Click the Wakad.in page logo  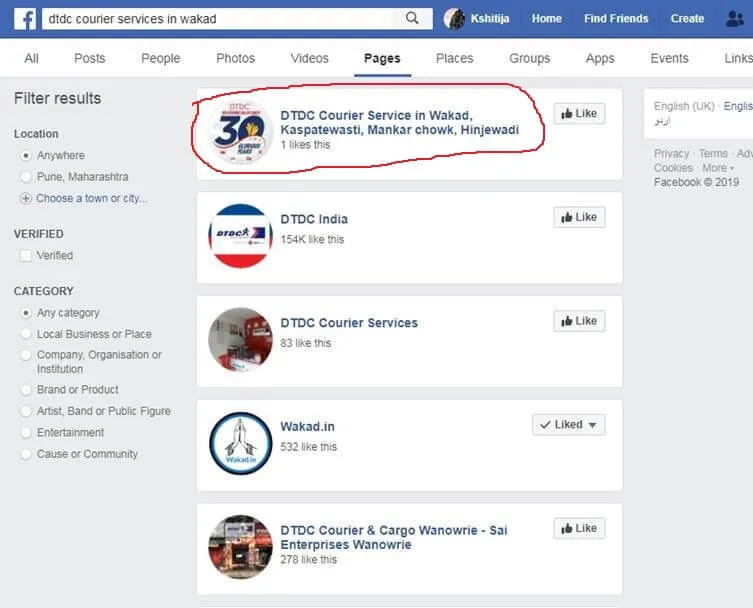(x=240, y=443)
